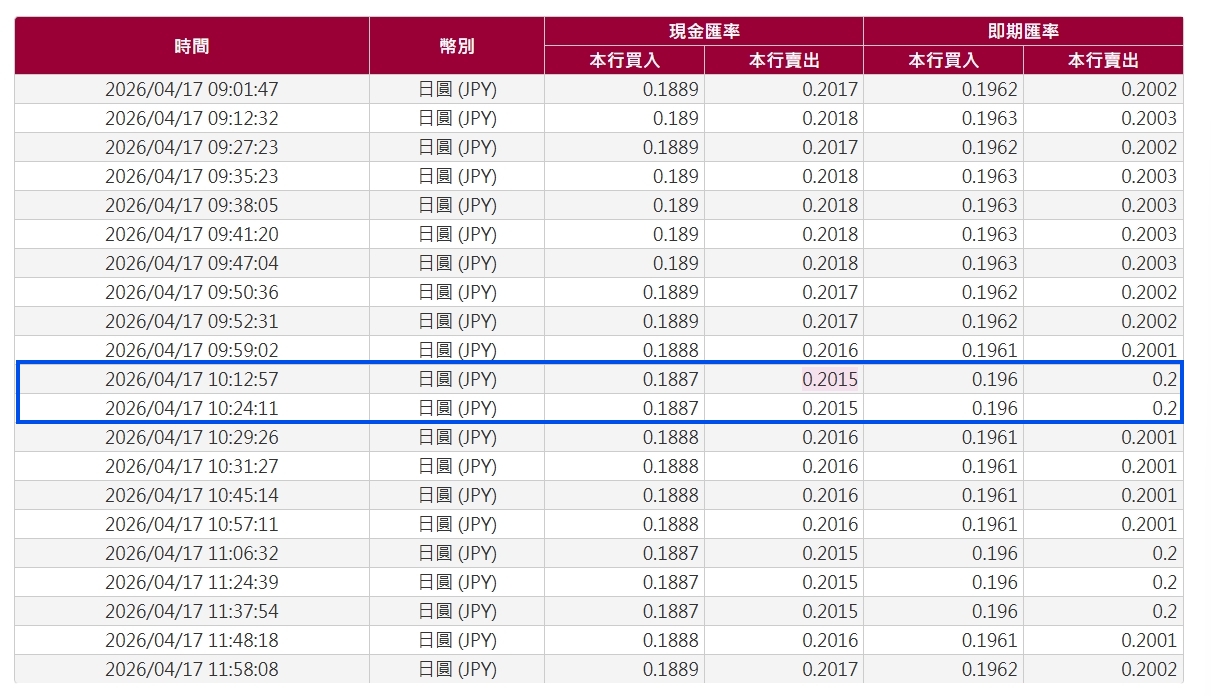Viewport: 1211px width, 696px height.
Task: Click cash buy 0.1888 in 09:59:02 row
Action: pos(671,350)
